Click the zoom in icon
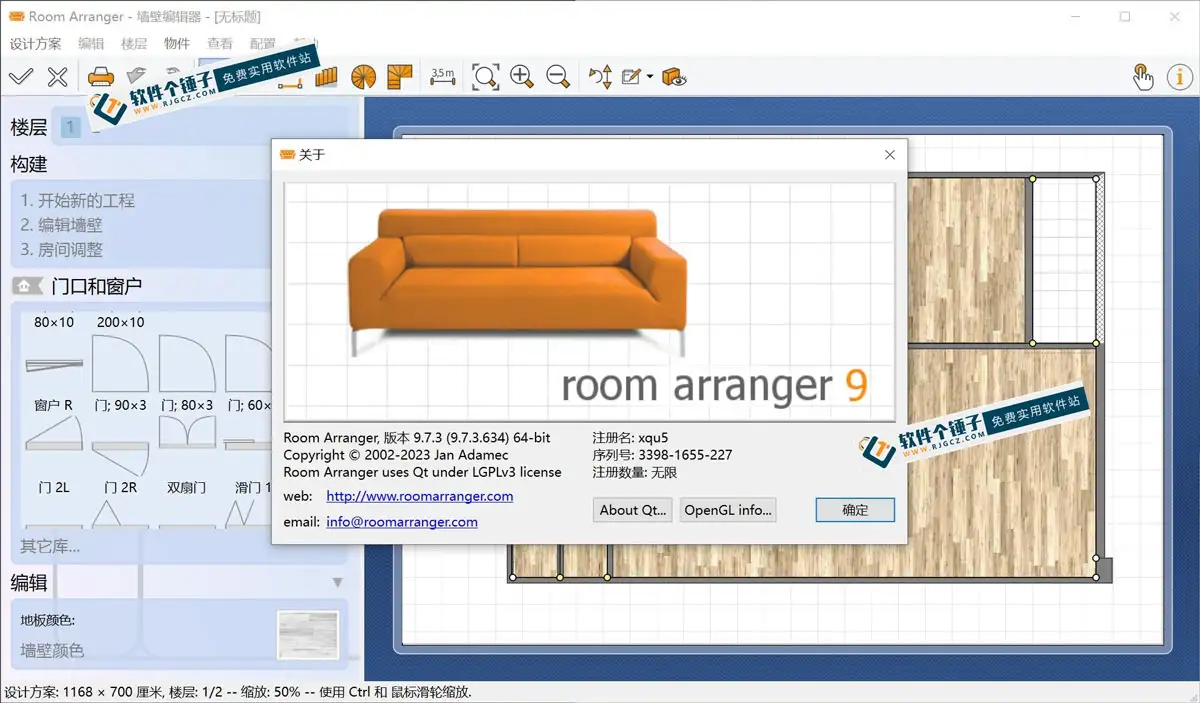Viewport: 1200px width, 703px height. (x=521, y=76)
